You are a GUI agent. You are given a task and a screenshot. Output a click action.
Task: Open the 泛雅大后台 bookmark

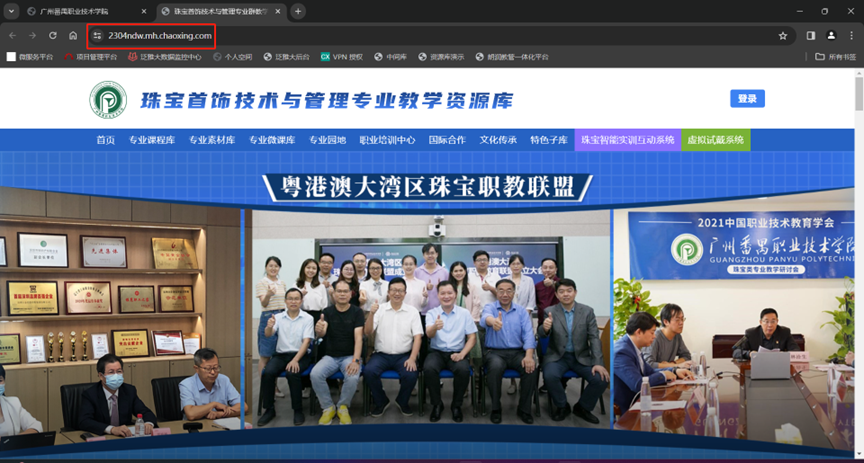click(x=287, y=57)
